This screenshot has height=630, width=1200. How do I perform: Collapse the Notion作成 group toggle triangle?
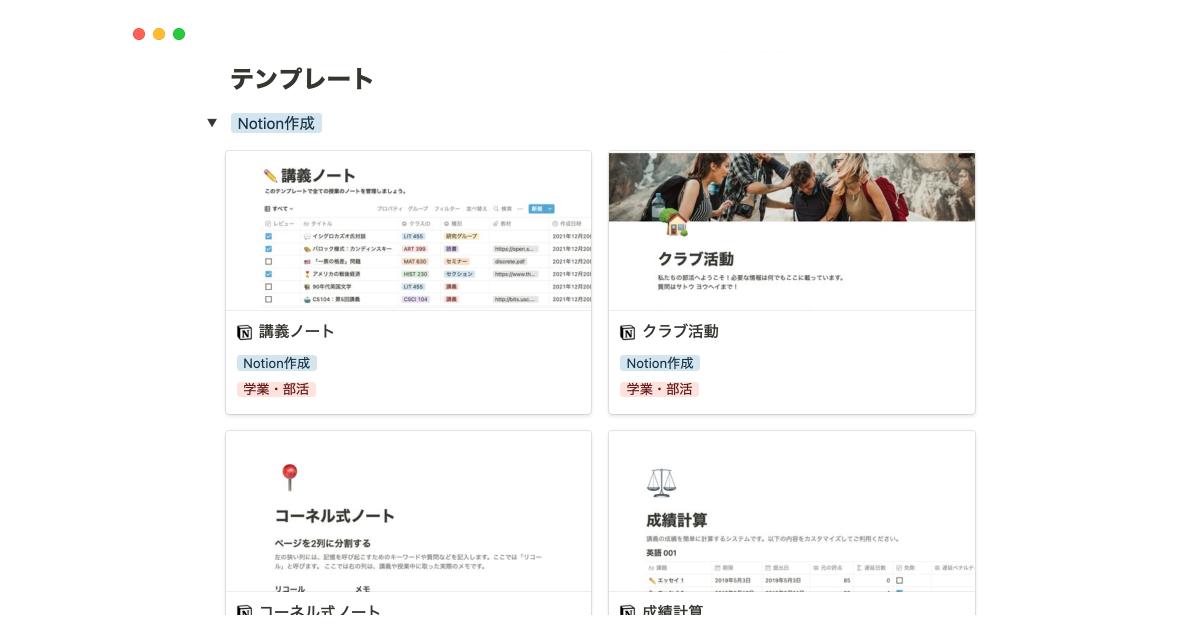tap(212, 123)
